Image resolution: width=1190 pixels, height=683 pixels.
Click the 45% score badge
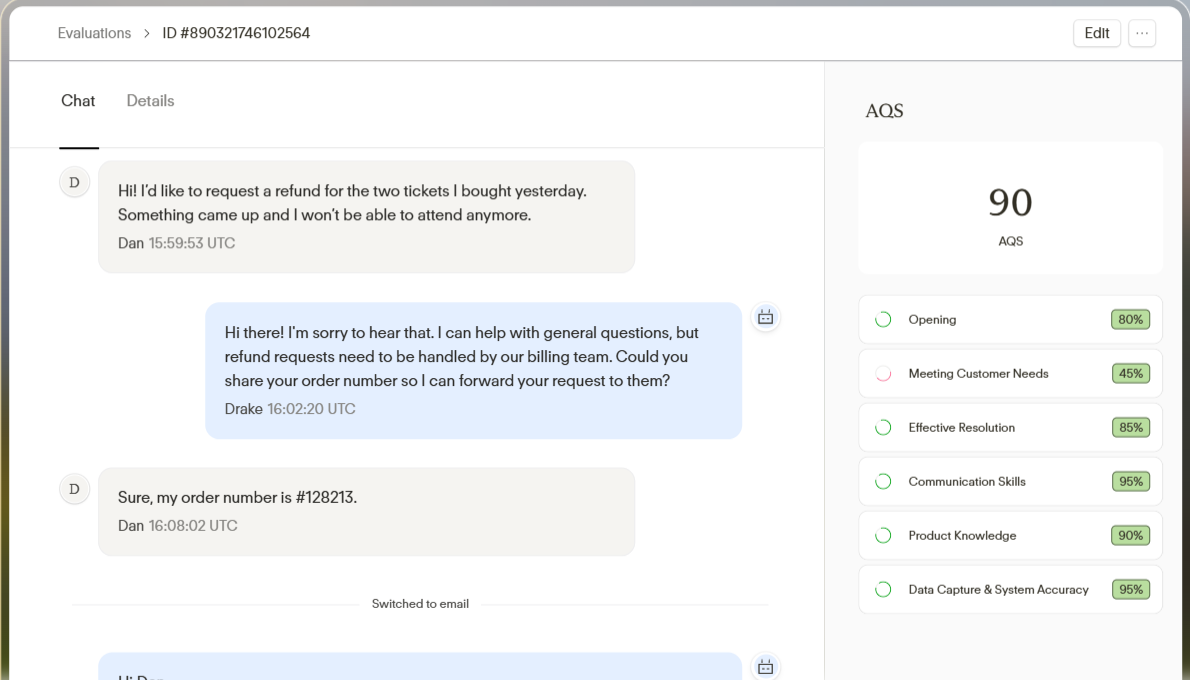[x=1131, y=373]
